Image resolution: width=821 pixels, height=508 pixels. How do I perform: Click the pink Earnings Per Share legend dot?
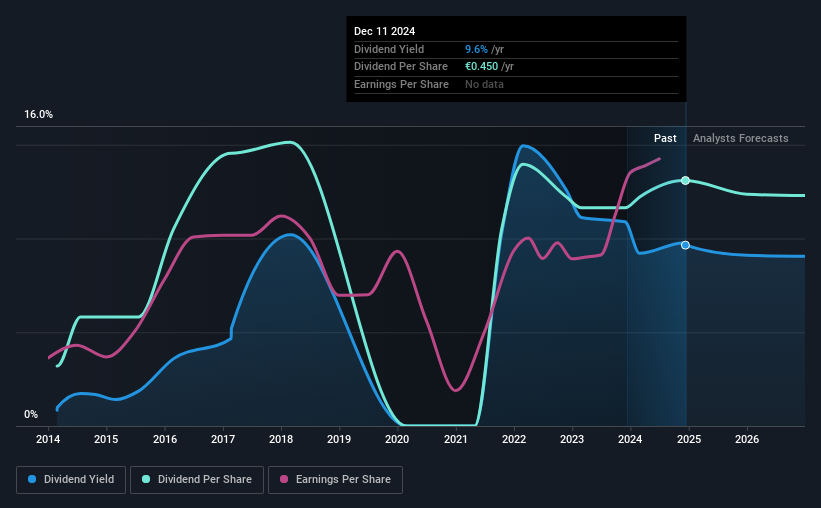point(284,479)
